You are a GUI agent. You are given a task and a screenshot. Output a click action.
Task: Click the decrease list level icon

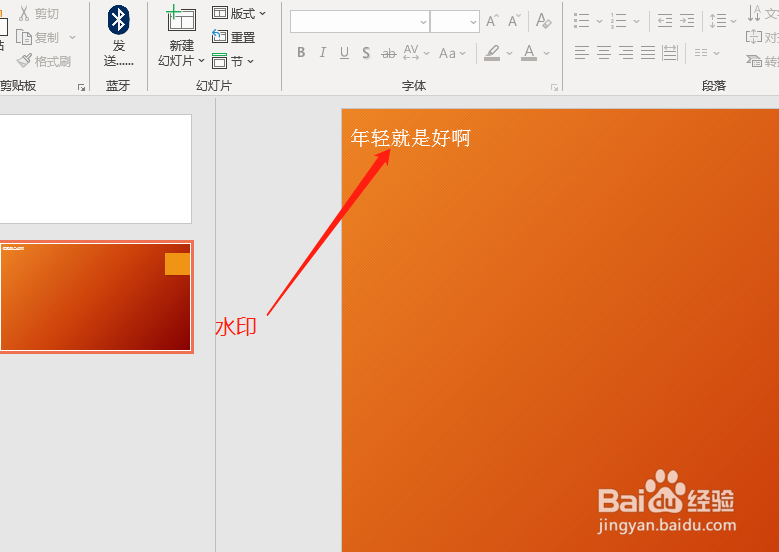[x=665, y=21]
